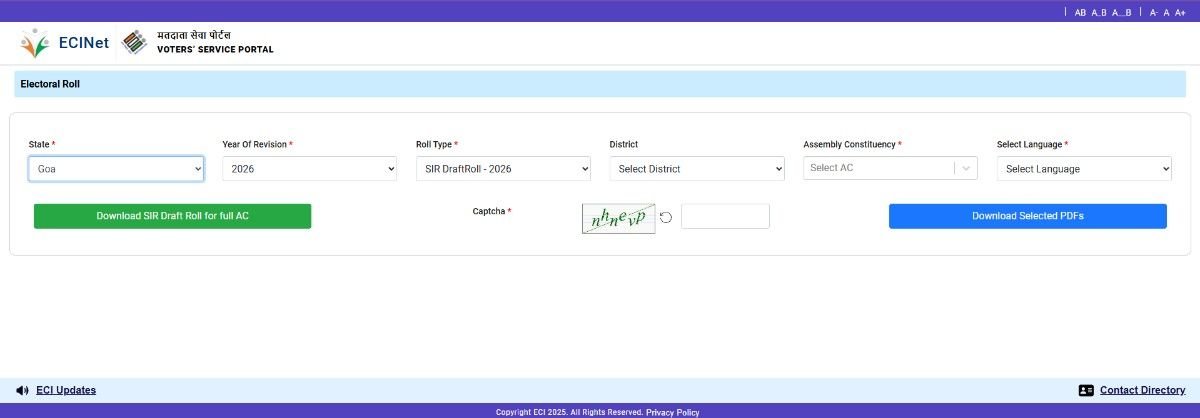1200x418 pixels.
Task: Click Download SIR Draft Roll for full AC
Action: tap(172, 216)
